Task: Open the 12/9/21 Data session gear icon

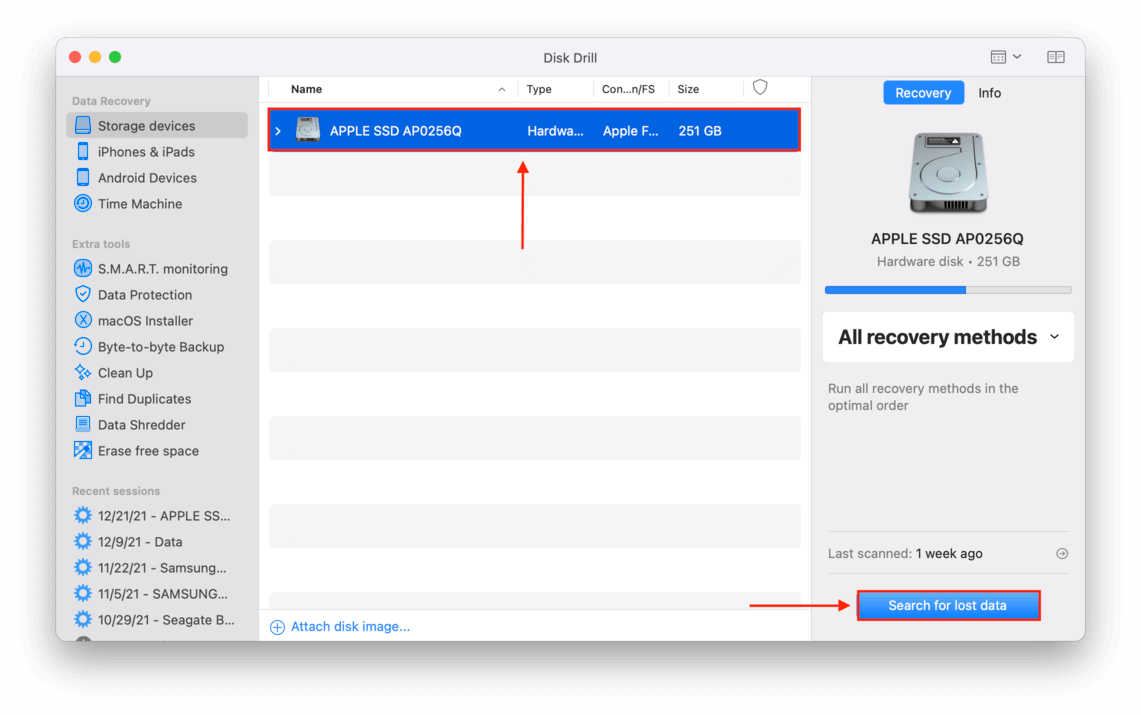Action: click(x=83, y=541)
